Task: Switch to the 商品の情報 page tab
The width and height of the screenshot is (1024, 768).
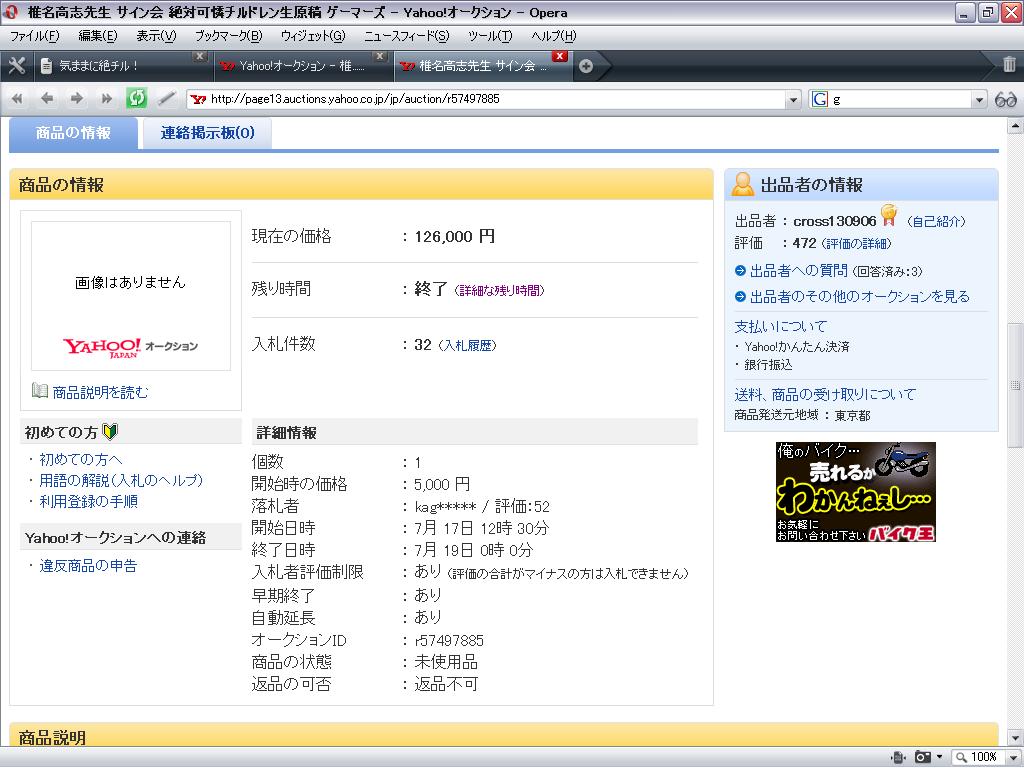Action: click(x=73, y=133)
